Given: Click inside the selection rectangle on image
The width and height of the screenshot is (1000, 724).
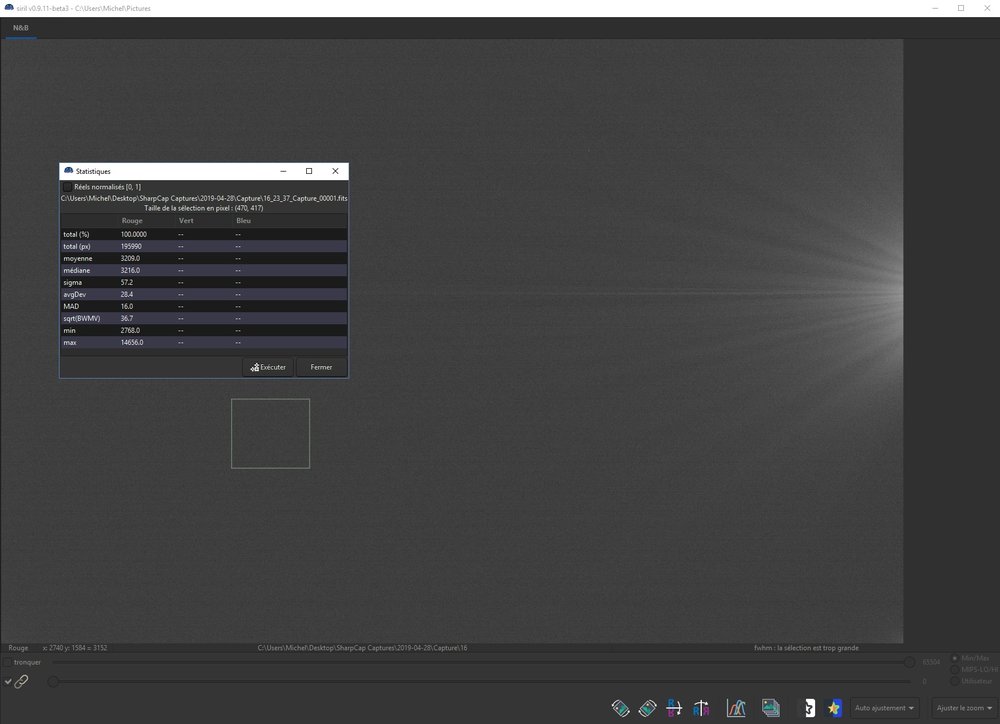Looking at the screenshot, I should point(270,433).
